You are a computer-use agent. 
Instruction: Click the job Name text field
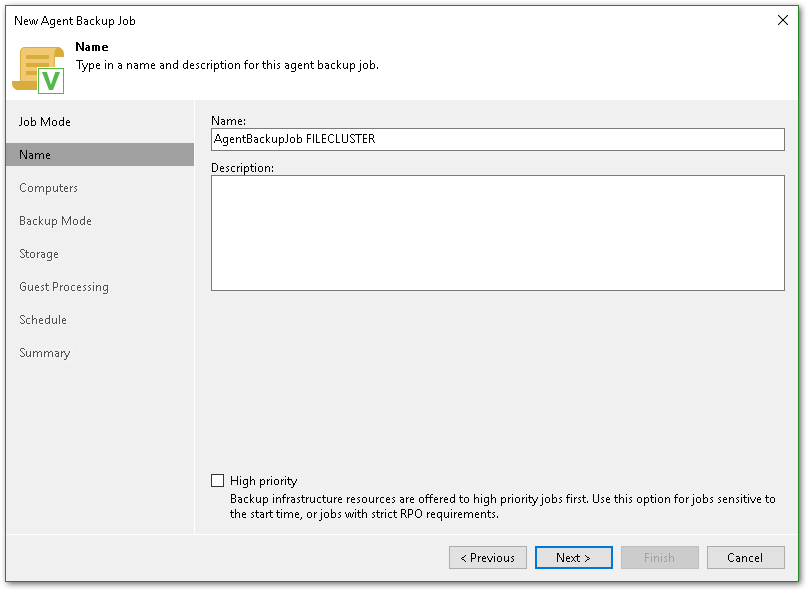click(x=497, y=140)
